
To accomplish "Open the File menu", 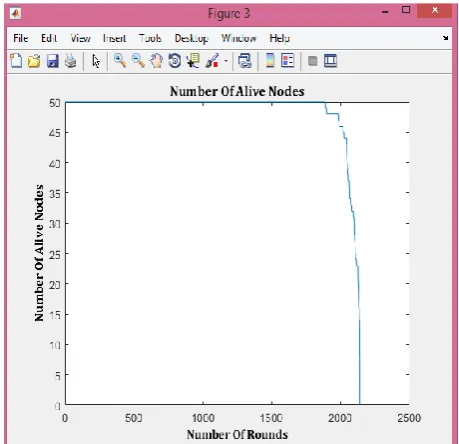I will (21, 38).
